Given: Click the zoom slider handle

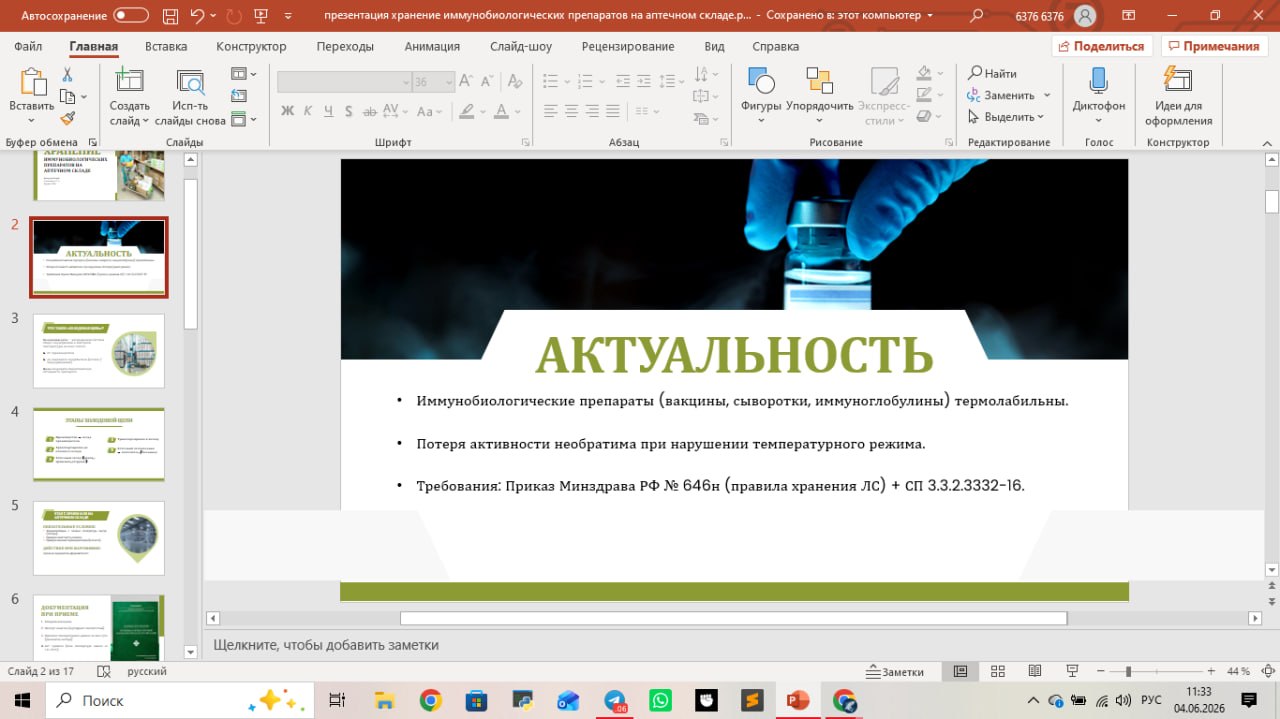Looking at the screenshot, I should pos(1128,671).
